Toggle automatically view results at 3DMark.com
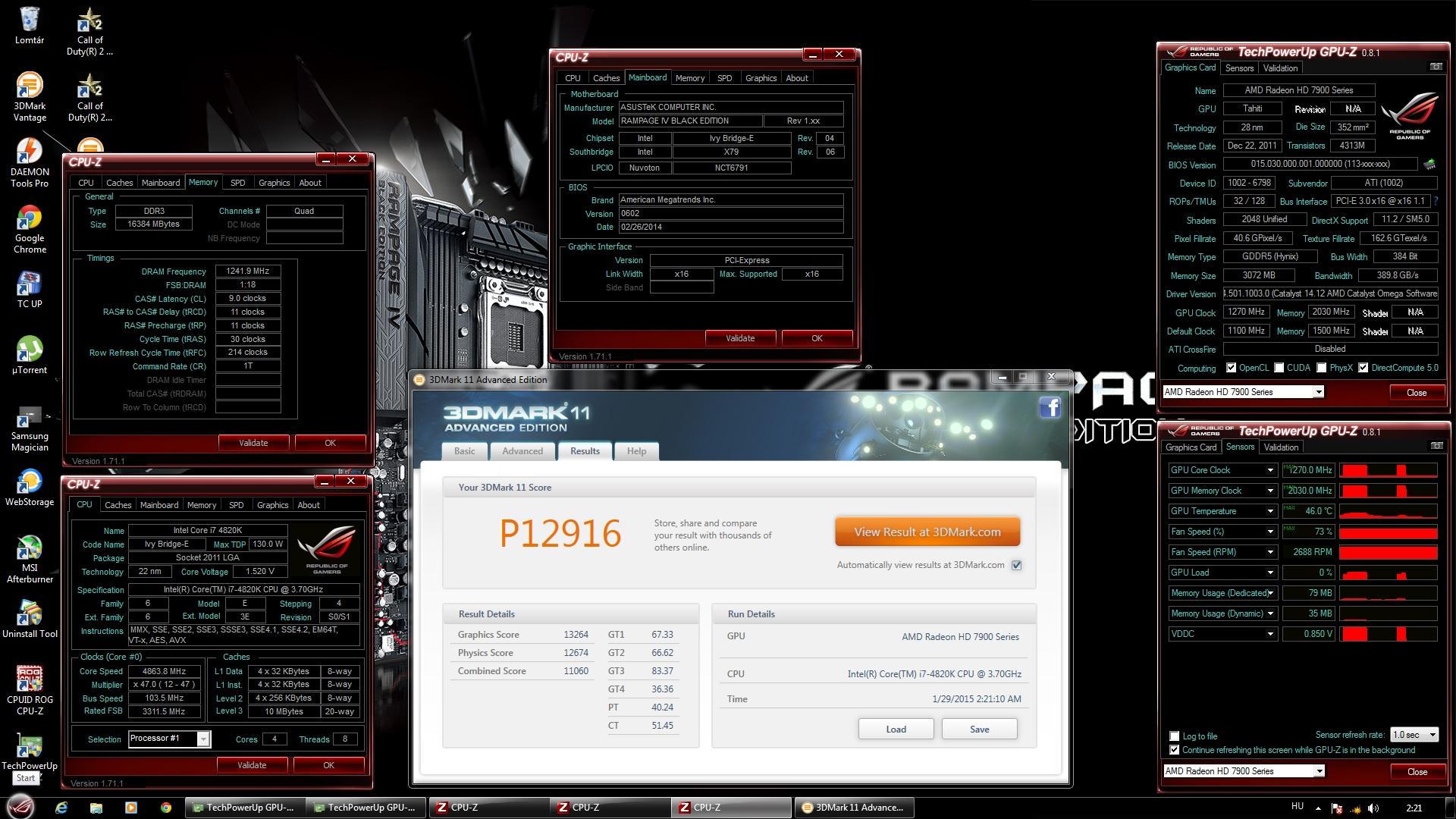This screenshot has width=1456, height=819. coord(1017,565)
